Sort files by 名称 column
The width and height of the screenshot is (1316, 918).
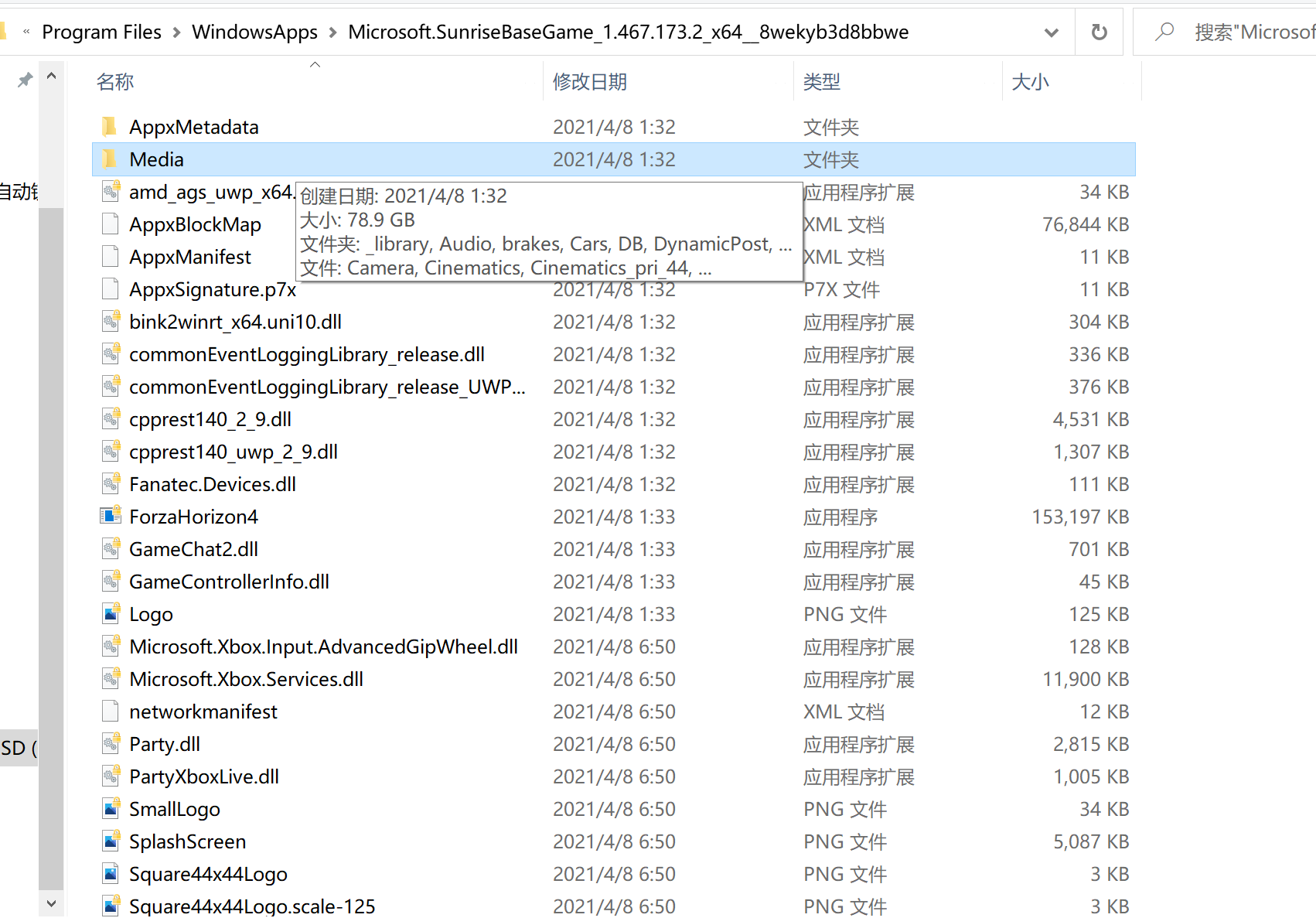click(115, 81)
